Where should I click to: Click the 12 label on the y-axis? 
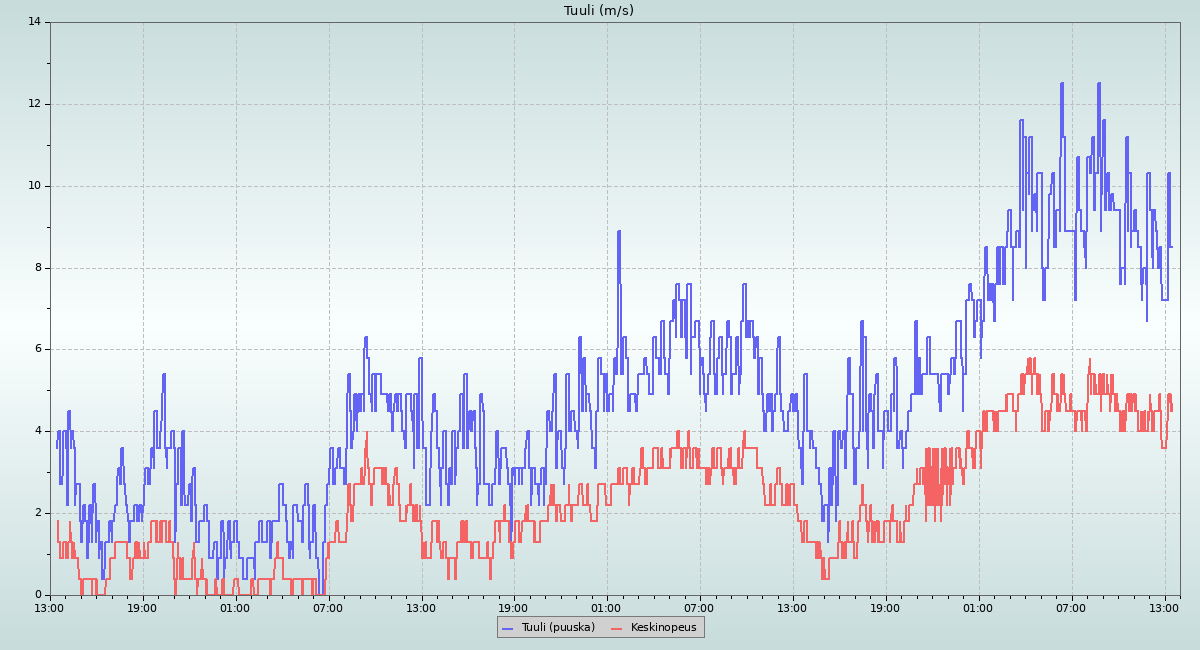[34, 104]
